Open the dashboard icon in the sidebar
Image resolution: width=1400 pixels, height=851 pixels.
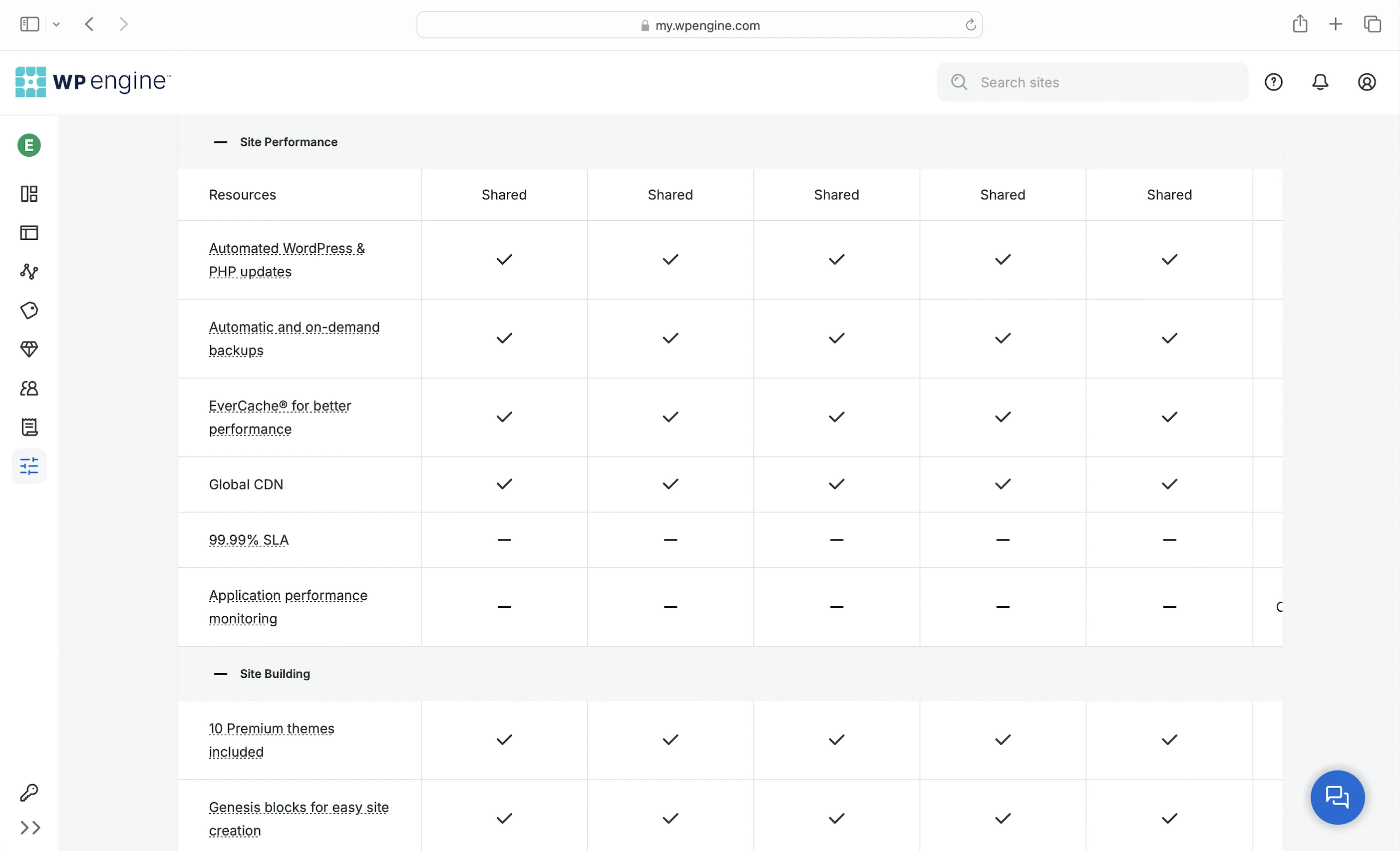[x=29, y=194]
